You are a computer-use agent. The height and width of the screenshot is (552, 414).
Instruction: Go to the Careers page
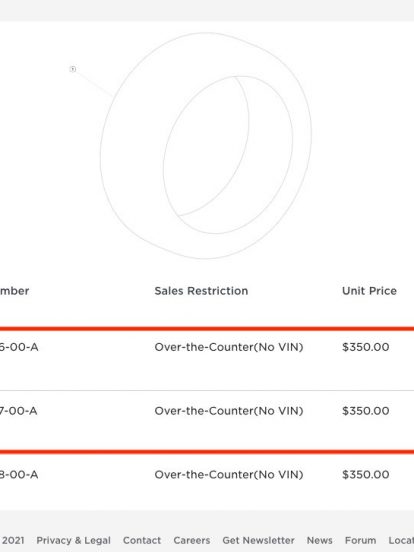[192, 540]
